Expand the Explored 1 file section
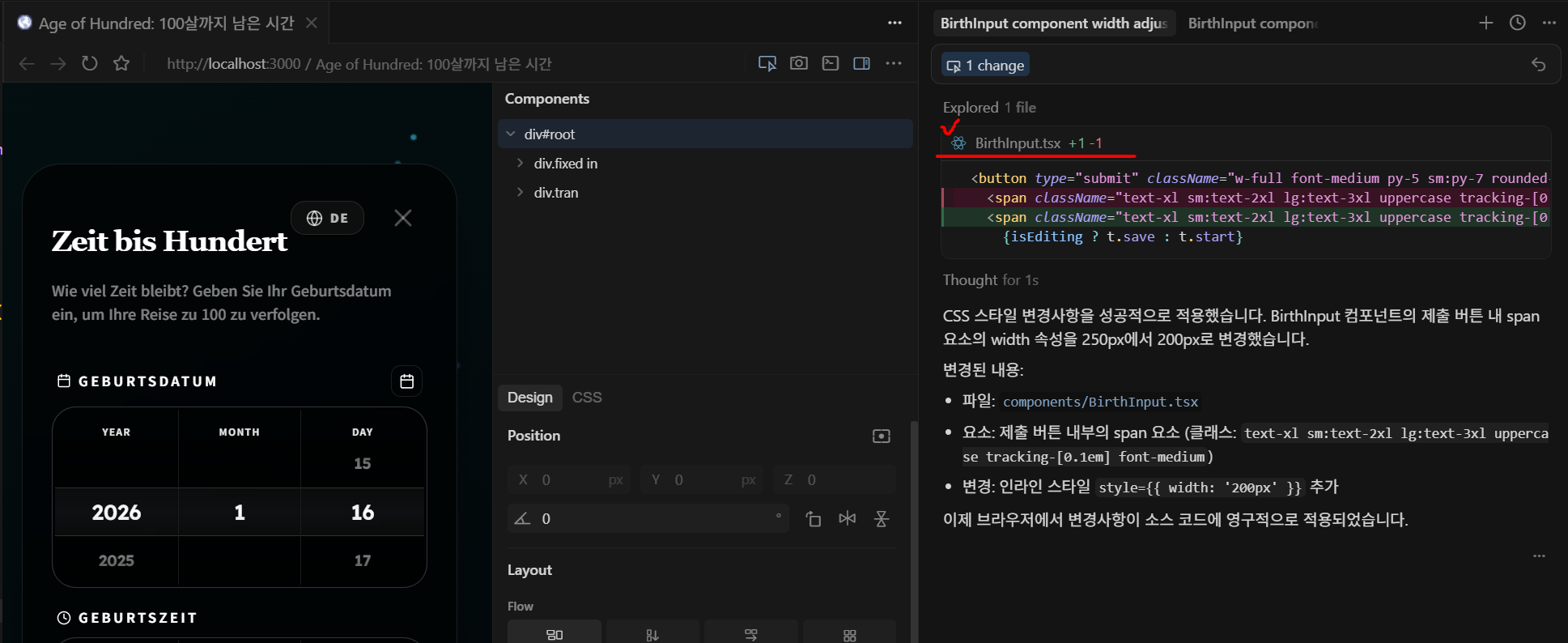 tap(989, 107)
